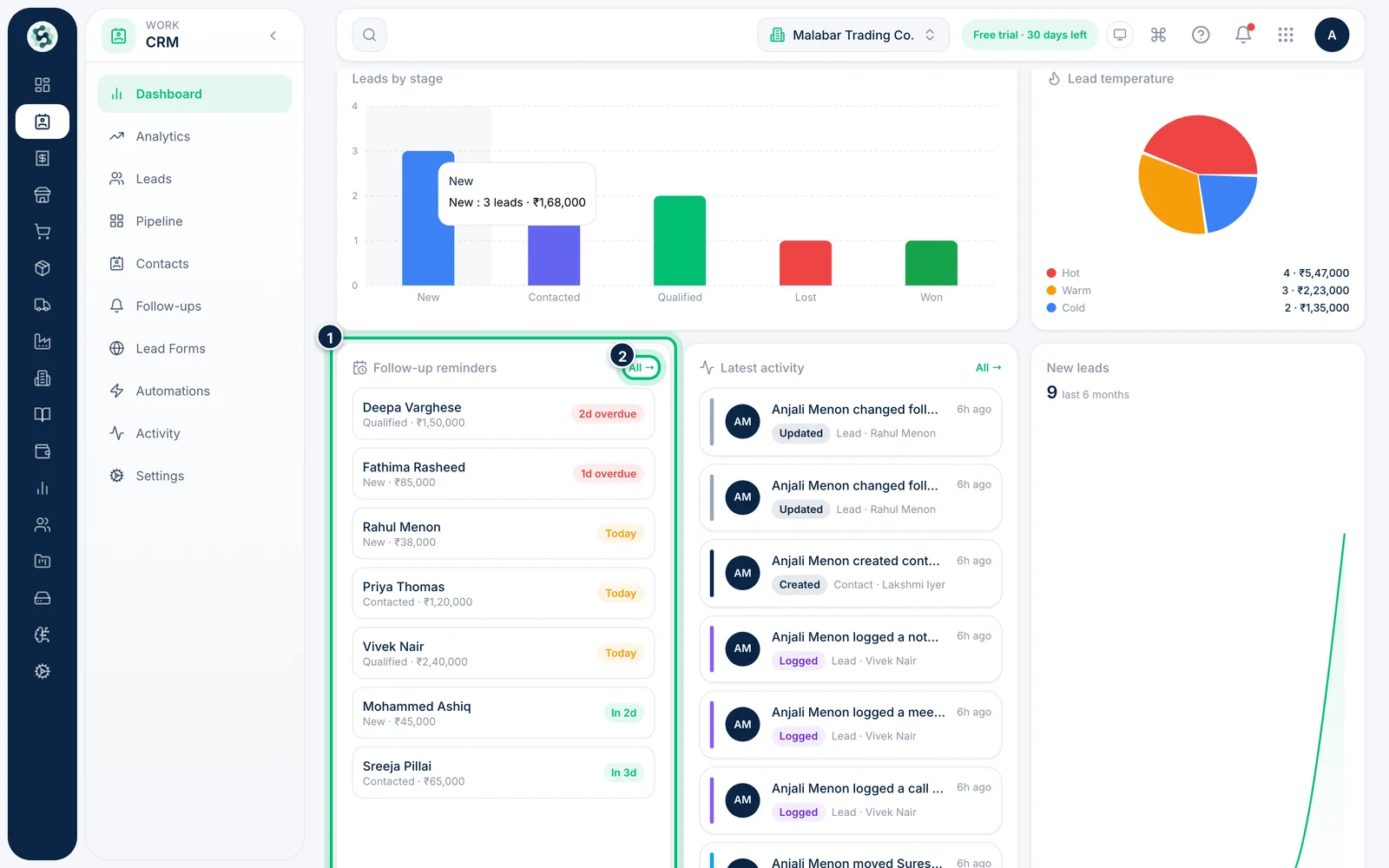Click the Free trial 30 days left badge
This screenshot has height=868, width=1389.
(1030, 35)
